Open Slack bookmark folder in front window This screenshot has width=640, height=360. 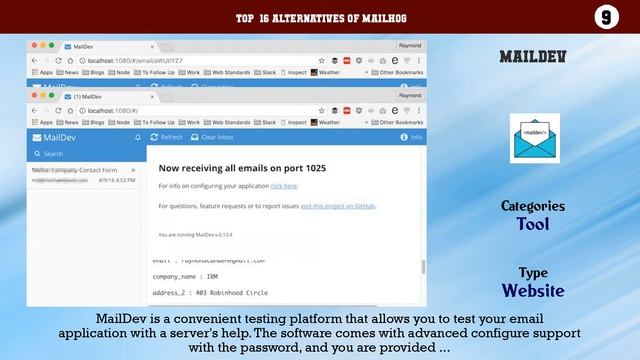click(265, 122)
